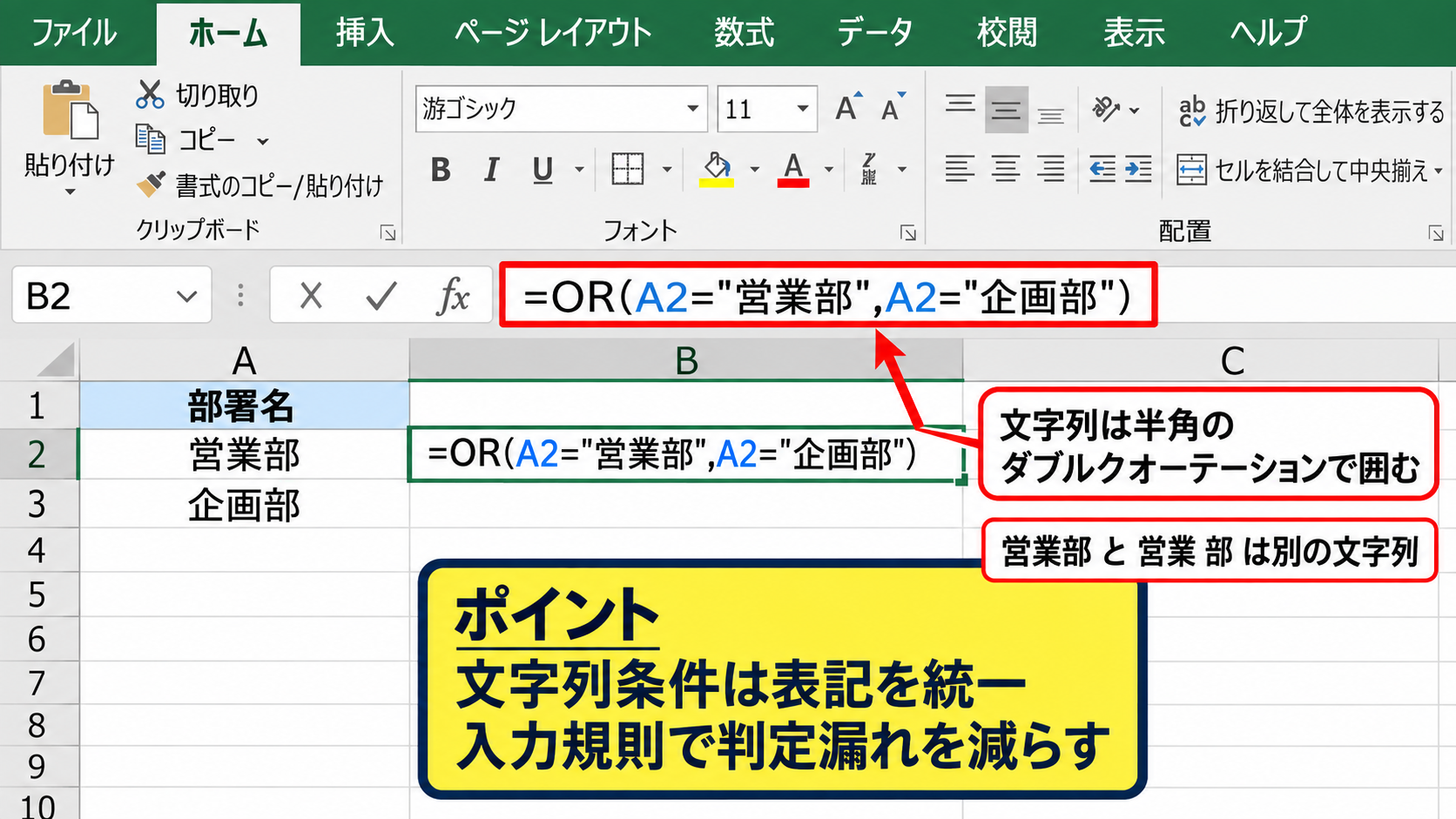
Task: Select cell A3 containing 企画部
Action: [244, 505]
